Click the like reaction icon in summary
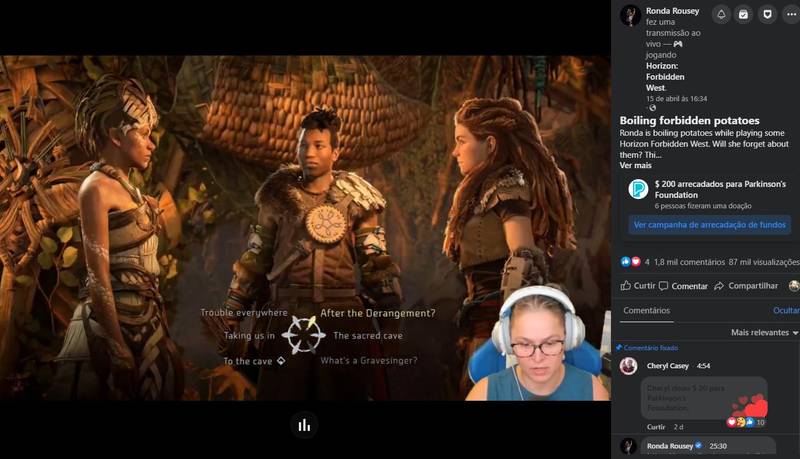The width and height of the screenshot is (800, 459). tap(626, 262)
